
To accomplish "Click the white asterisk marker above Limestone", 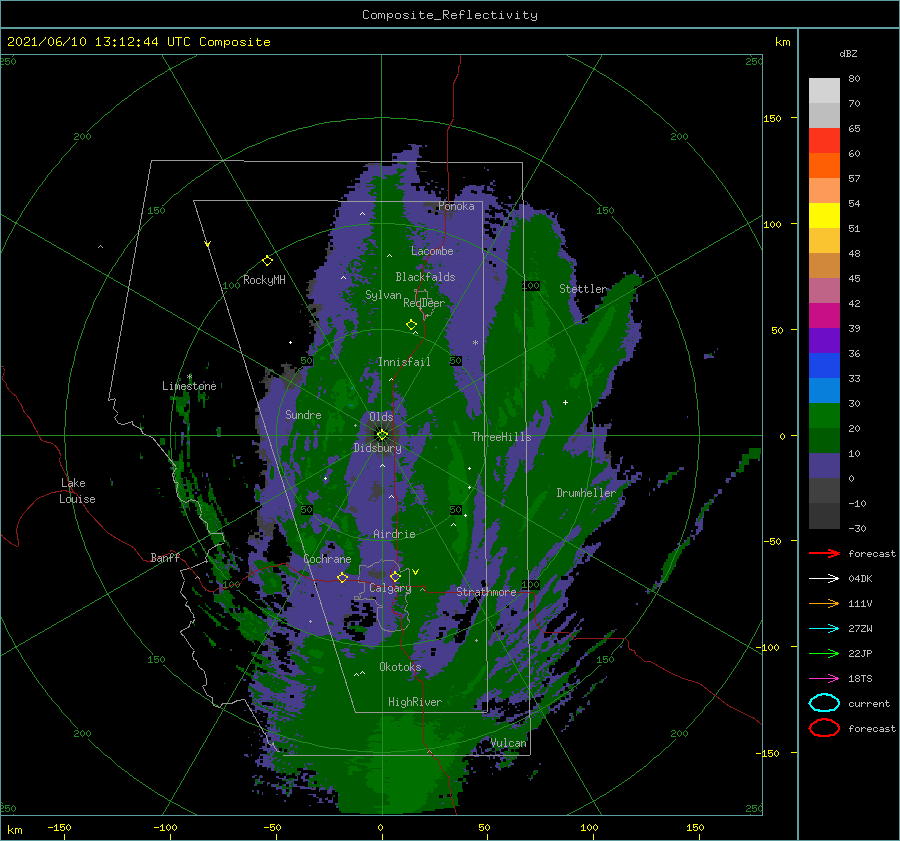I will 189,377.
